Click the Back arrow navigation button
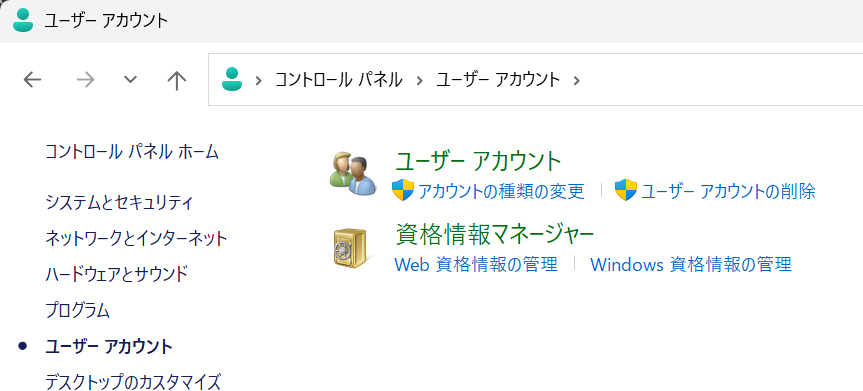 [x=32, y=80]
